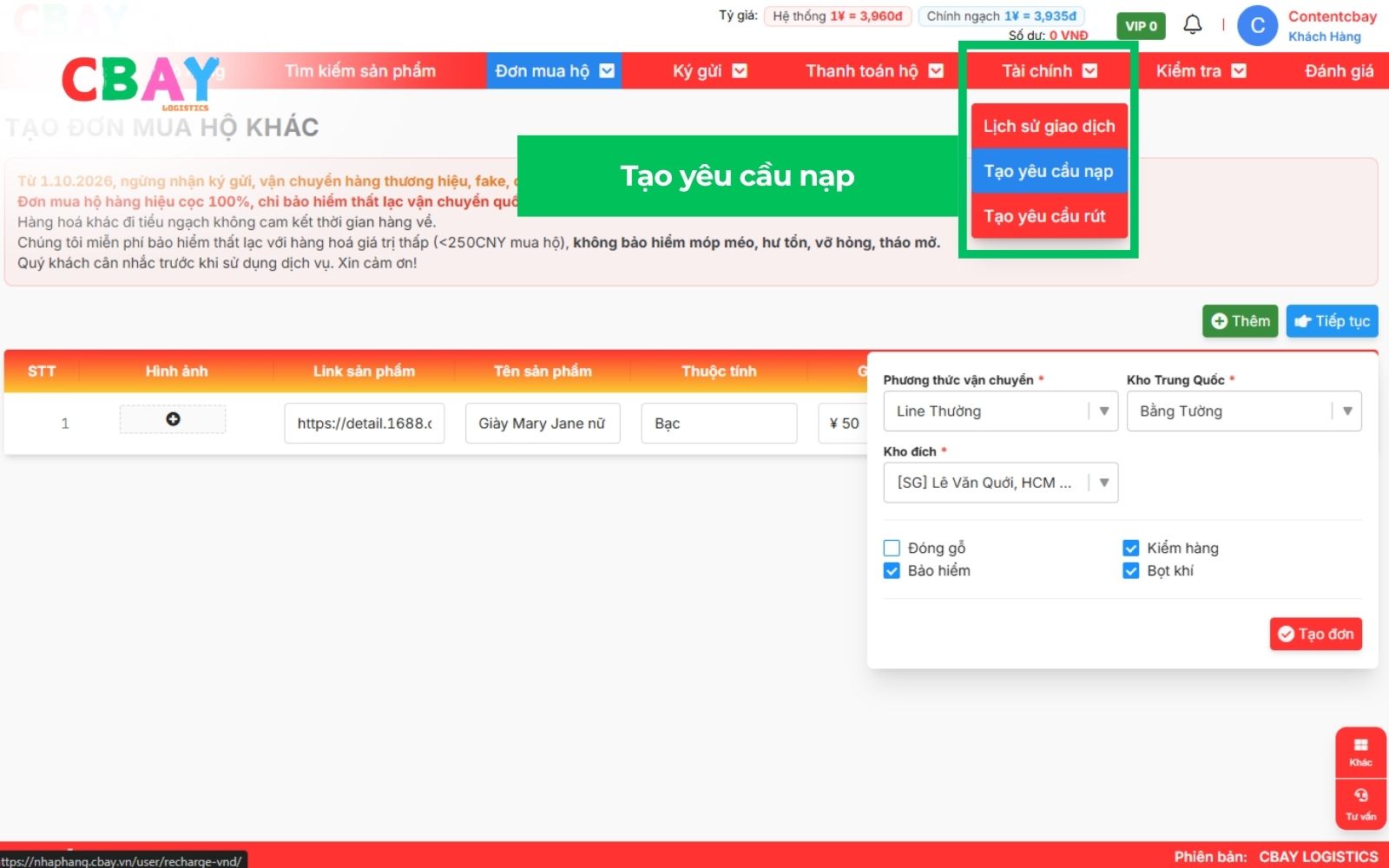Viewport: 1389px width, 868px height.
Task: Select Lịch sử giao dịch menu item
Action: [x=1049, y=126]
